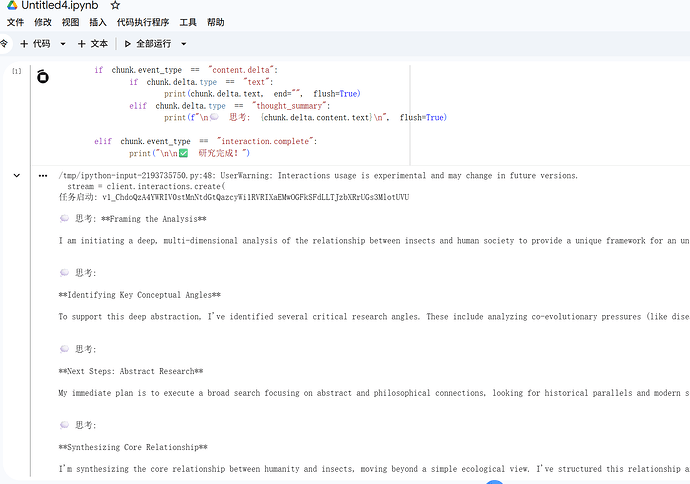The width and height of the screenshot is (690, 484).
Task: Open the 文件 menu
Action: 15,22
